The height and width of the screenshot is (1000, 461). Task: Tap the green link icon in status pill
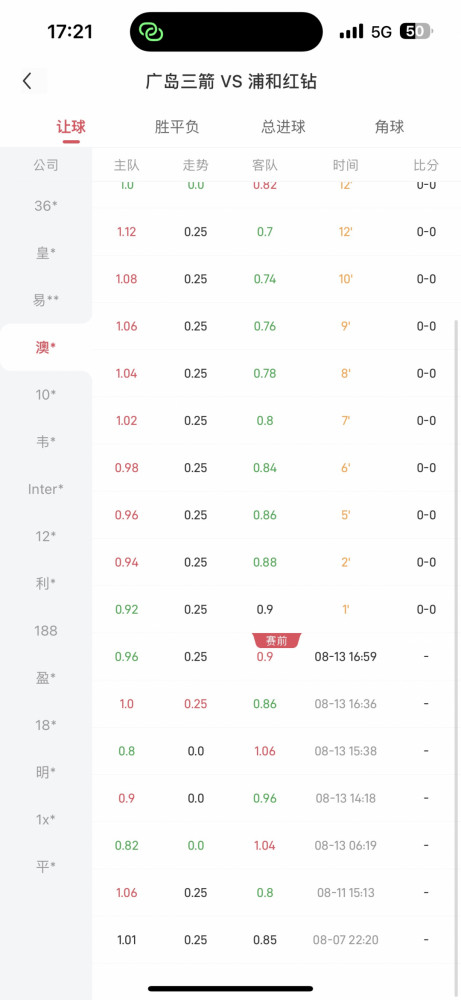pyautogui.click(x=152, y=32)
